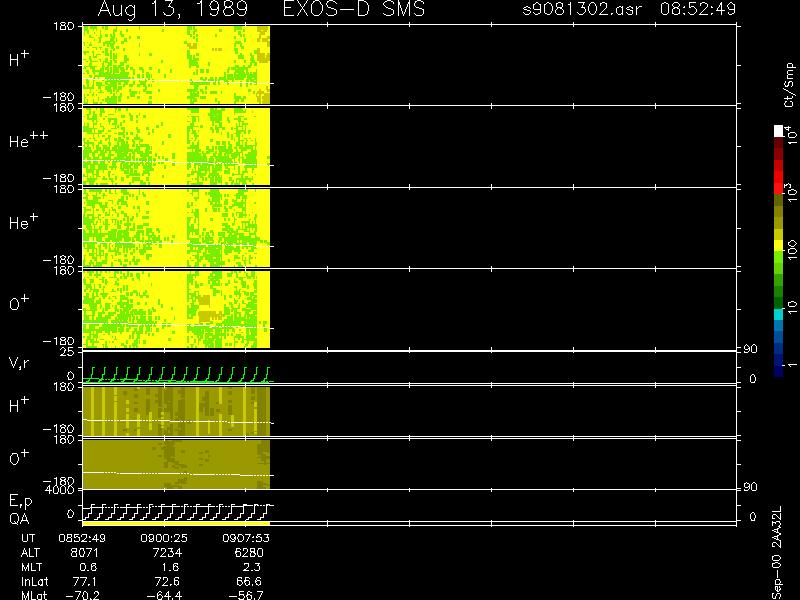Click the "MLat" row label
The height and width of the screenshot is (600, 800).
34,595
